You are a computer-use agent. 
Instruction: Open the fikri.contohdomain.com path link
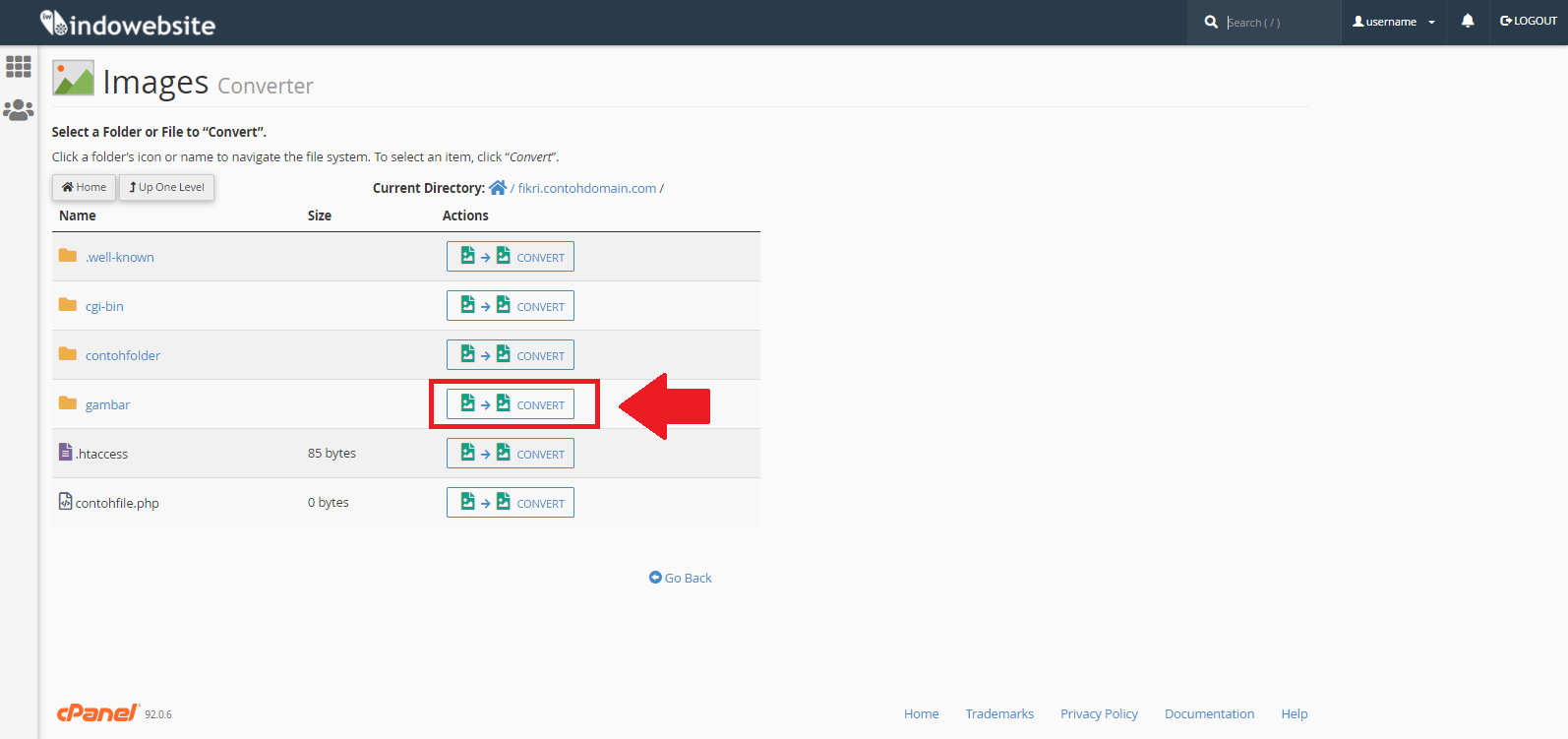click(586, 188)
